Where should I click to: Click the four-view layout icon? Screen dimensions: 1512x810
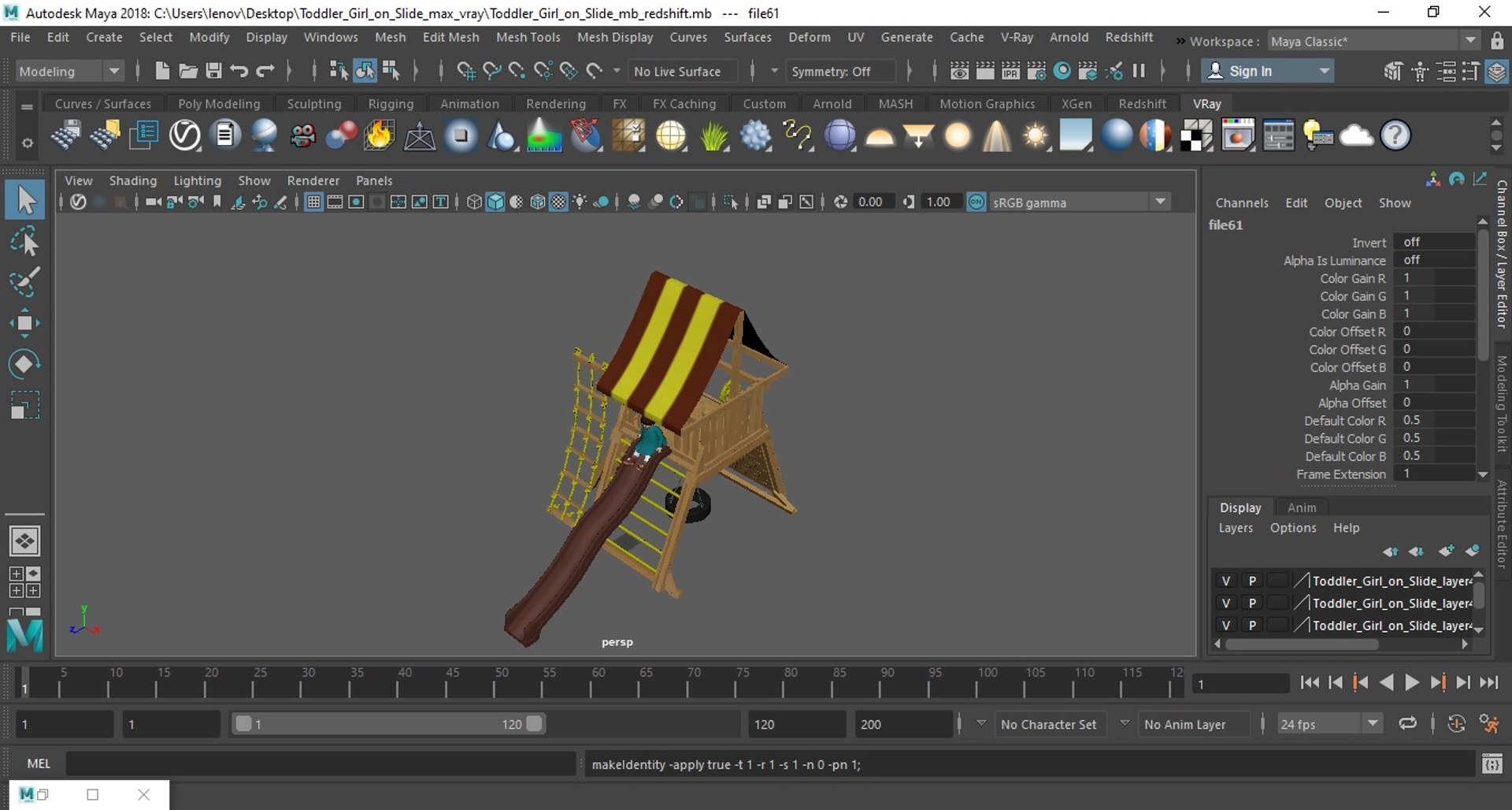click(25, 581)
